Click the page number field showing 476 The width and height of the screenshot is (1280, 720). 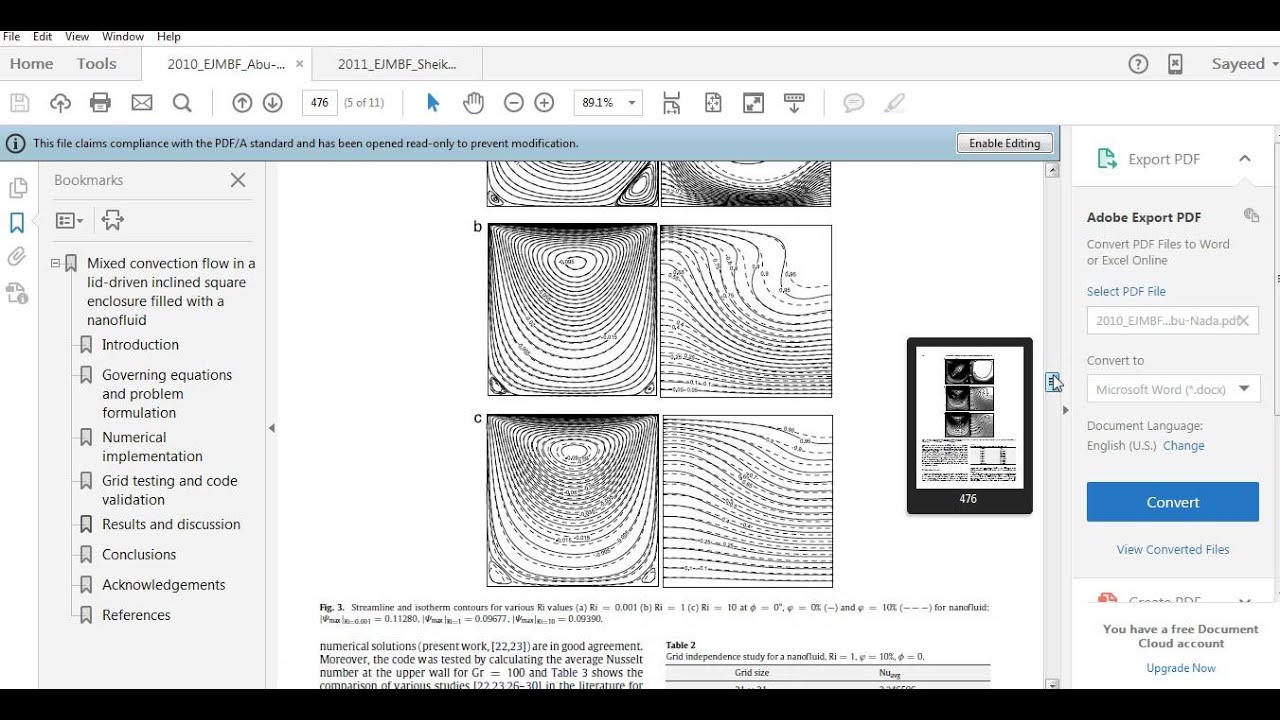pyautogui.click(x=319, y=102)
